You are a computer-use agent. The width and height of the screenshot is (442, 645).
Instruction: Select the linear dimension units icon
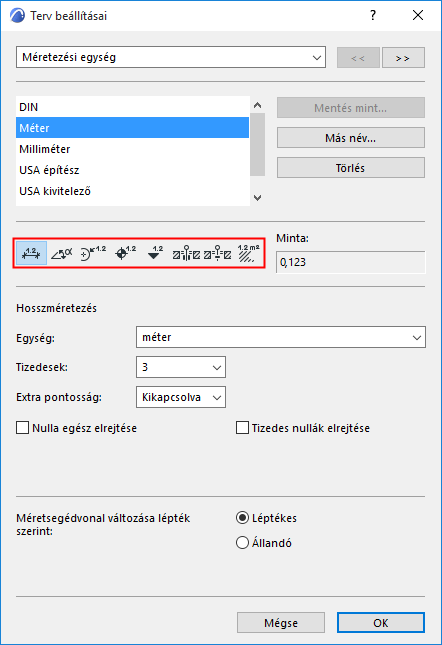(x=31, y=253)
